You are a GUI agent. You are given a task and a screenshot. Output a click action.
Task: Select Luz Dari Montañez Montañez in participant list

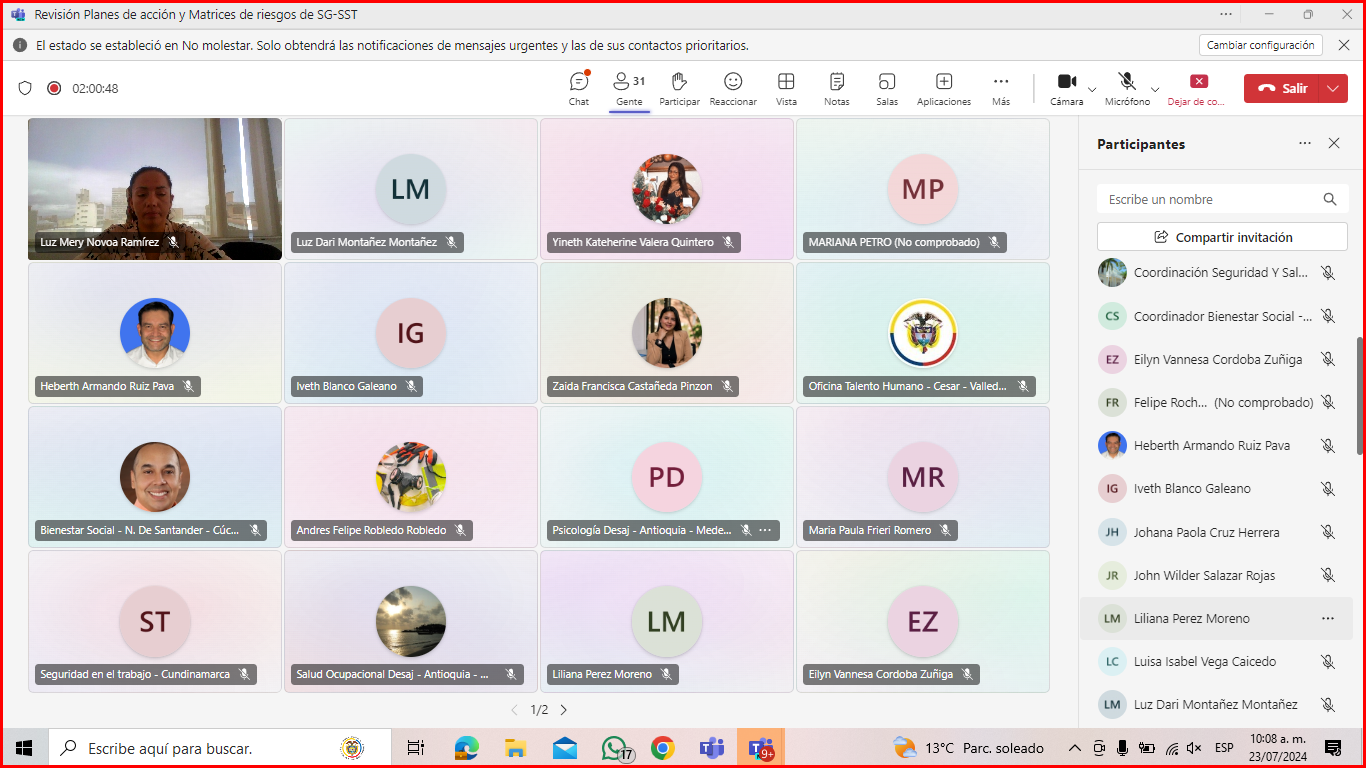[x=1217, y=704]
